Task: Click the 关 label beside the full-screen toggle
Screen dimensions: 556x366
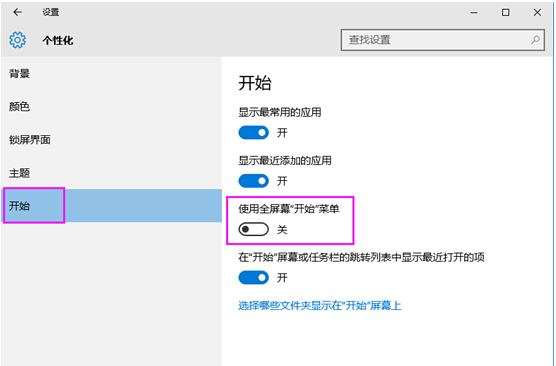Action: [282, 229]
